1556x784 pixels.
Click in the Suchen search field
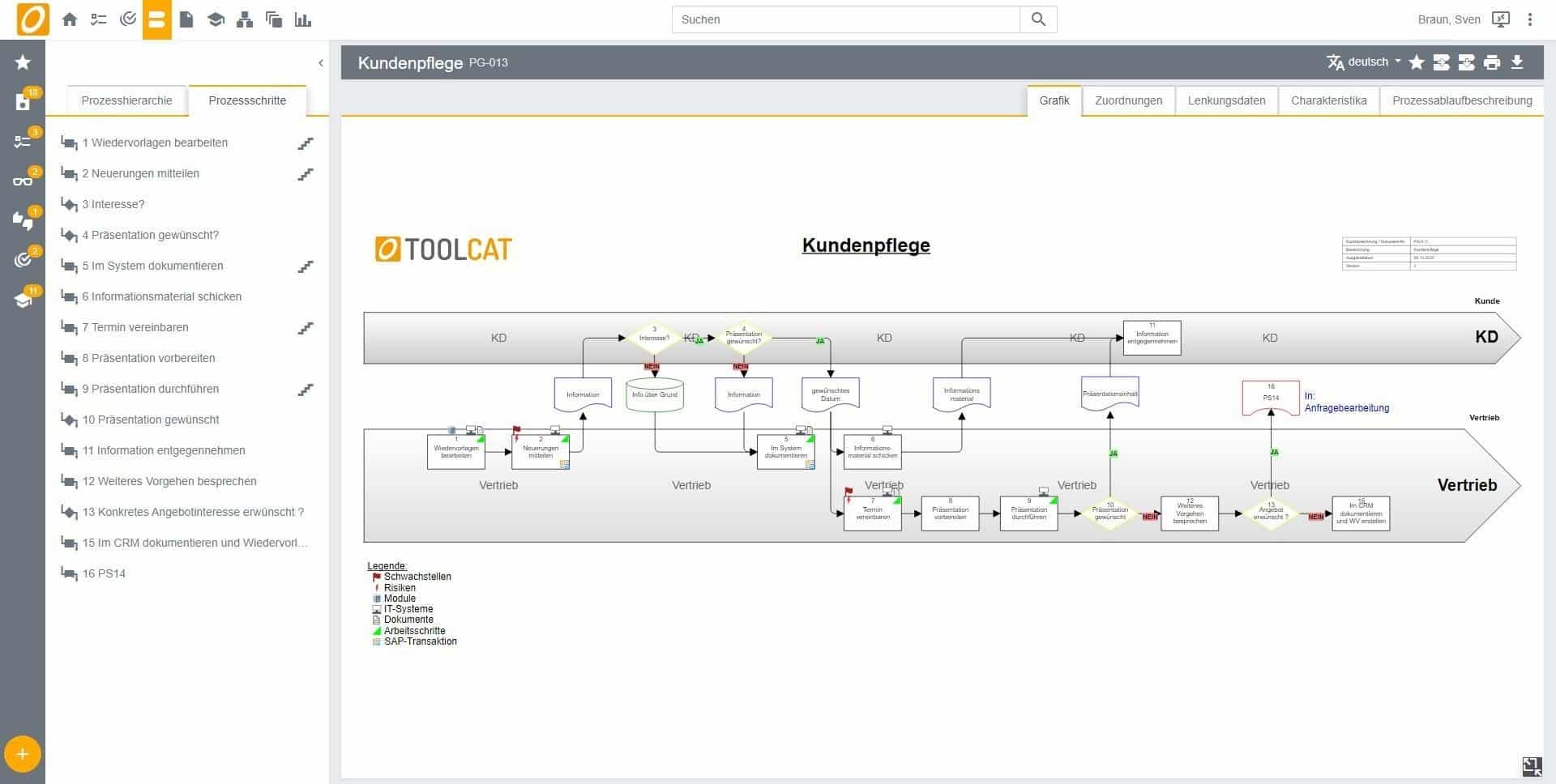pos(845,19)
